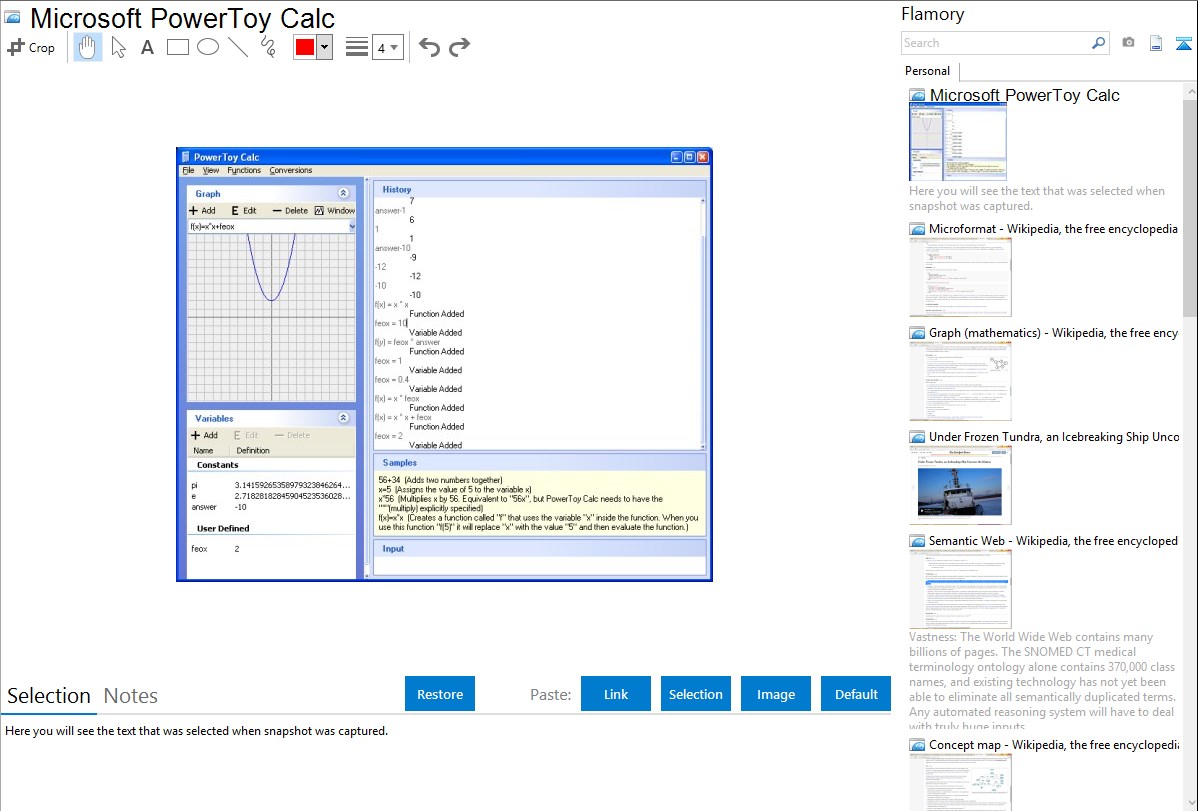Activate the hand pan tool
1198x811 pixels.
pos(88,47)
